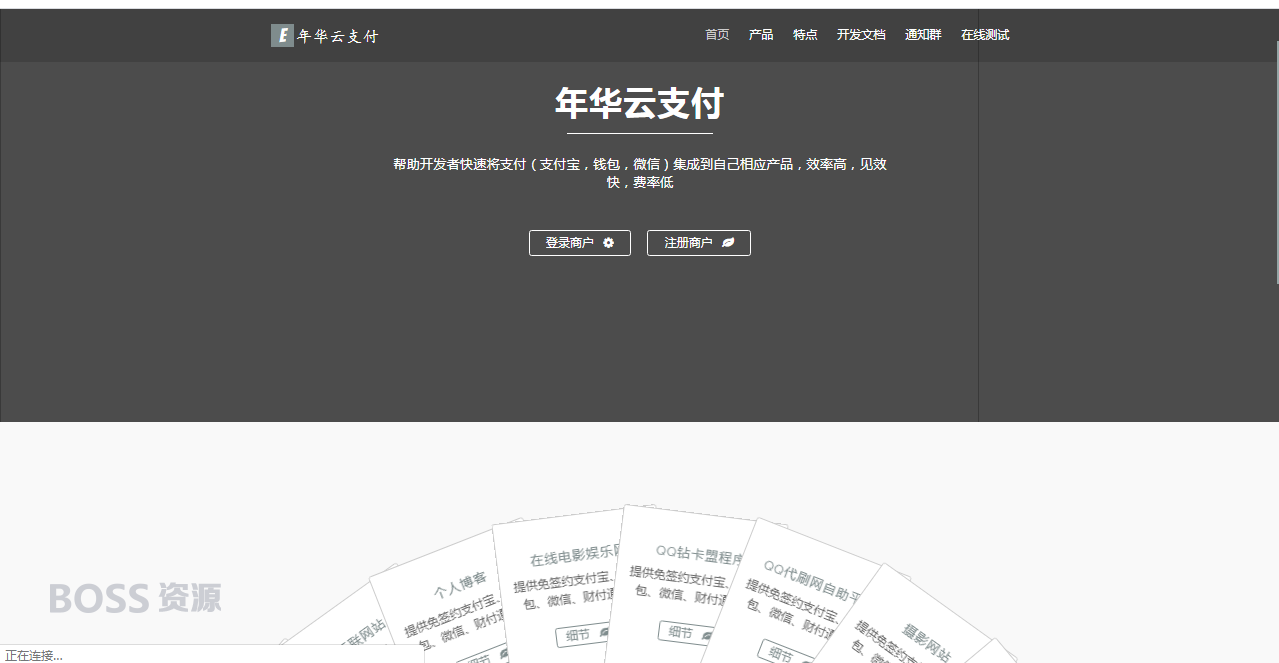Click leaf icon on QQ钻卡盟程序 细节 button

(x=707, y=634)
